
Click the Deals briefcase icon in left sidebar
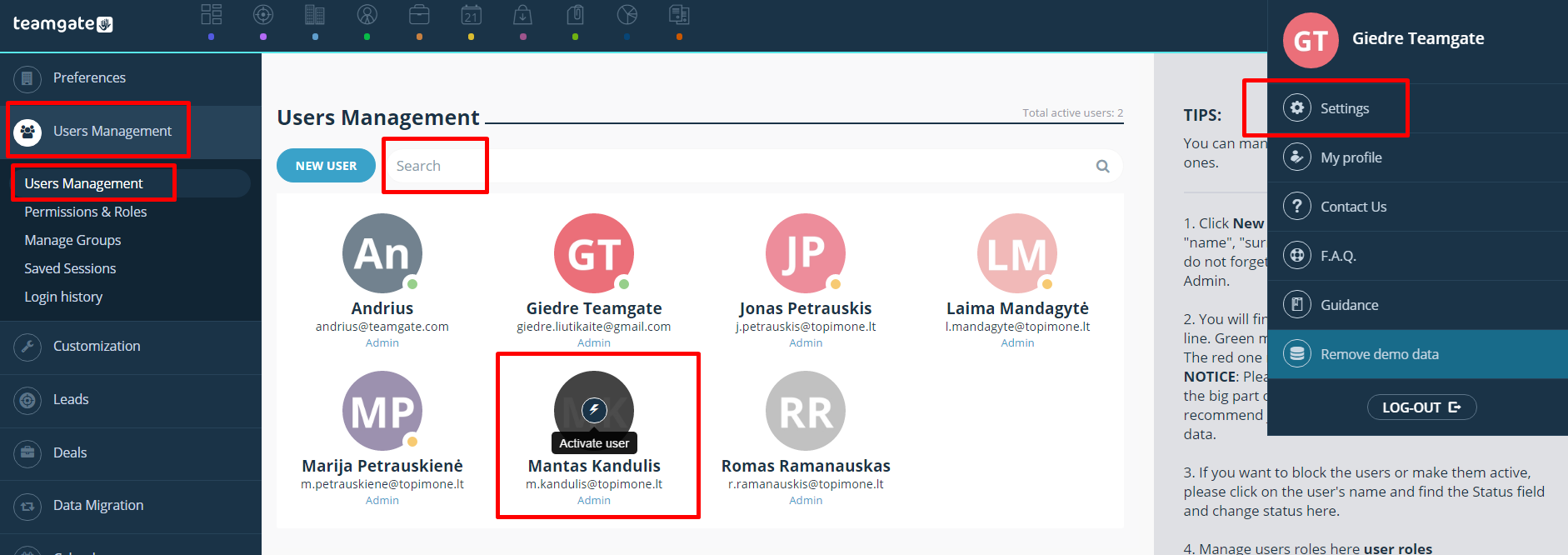point(27,452)
